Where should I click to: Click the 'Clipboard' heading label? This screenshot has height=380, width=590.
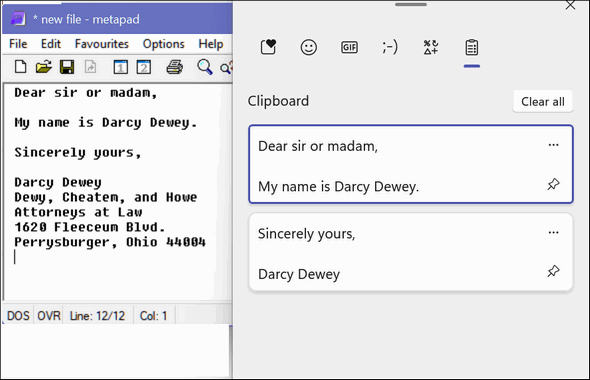click(x=278, y=101)
